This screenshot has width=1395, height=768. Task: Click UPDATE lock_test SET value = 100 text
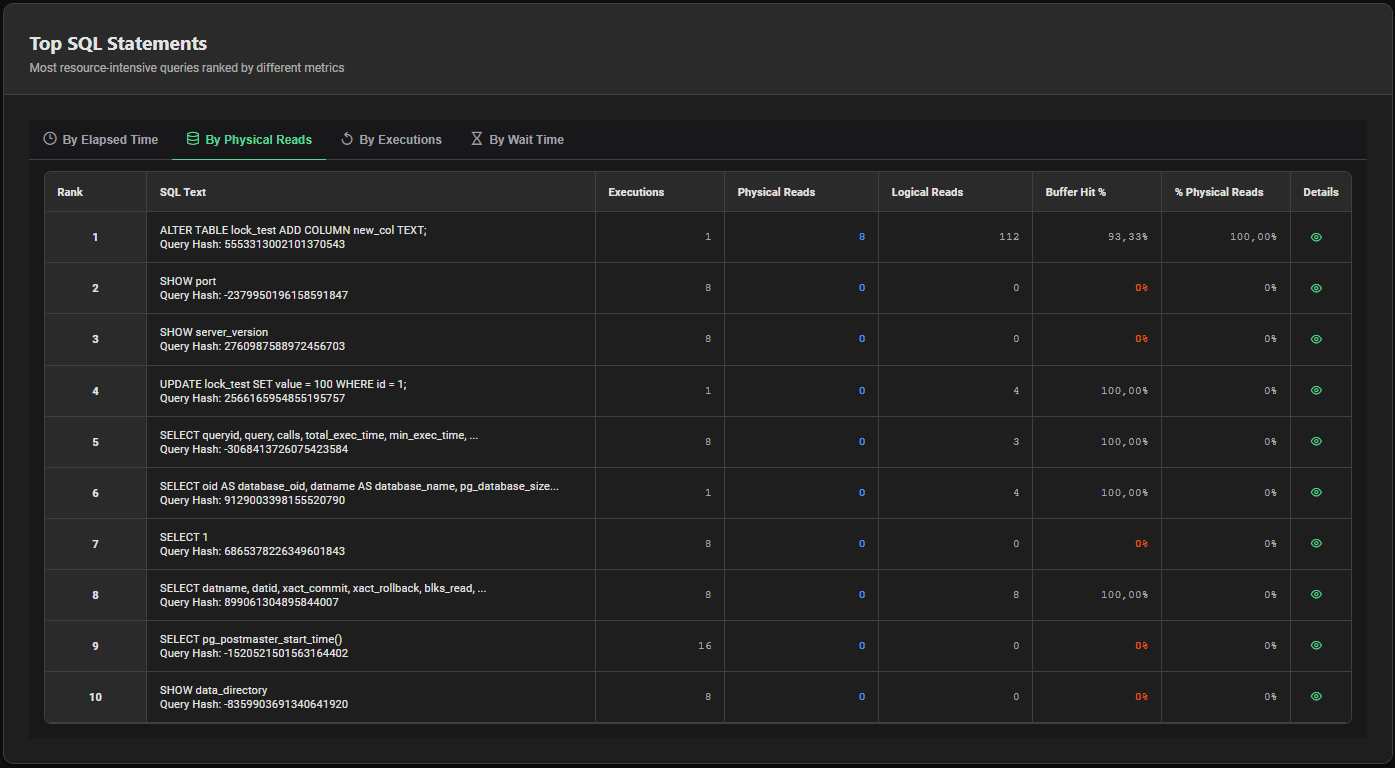(283, 383)
